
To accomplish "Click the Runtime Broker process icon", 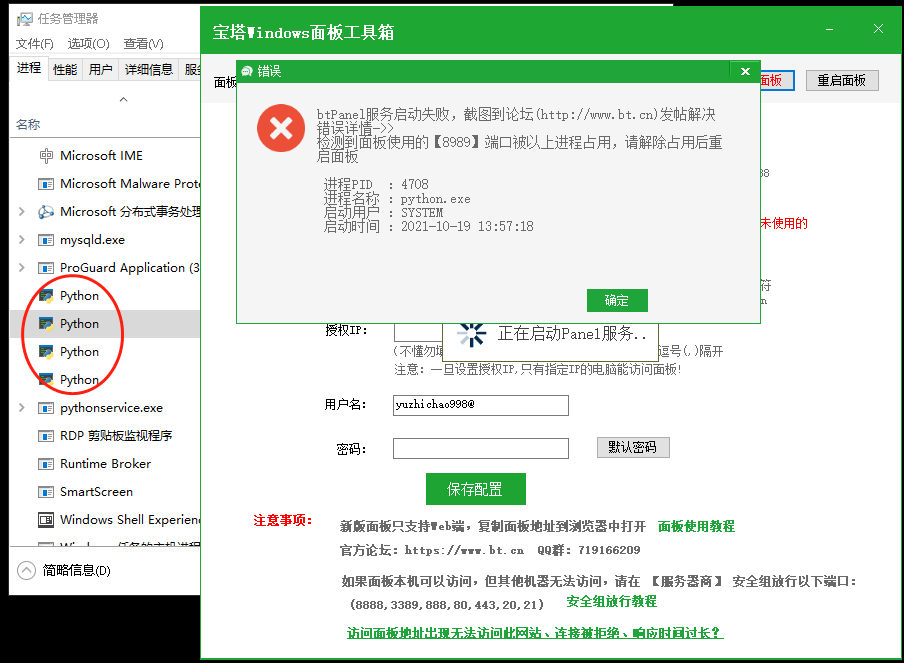I will 46,464.
